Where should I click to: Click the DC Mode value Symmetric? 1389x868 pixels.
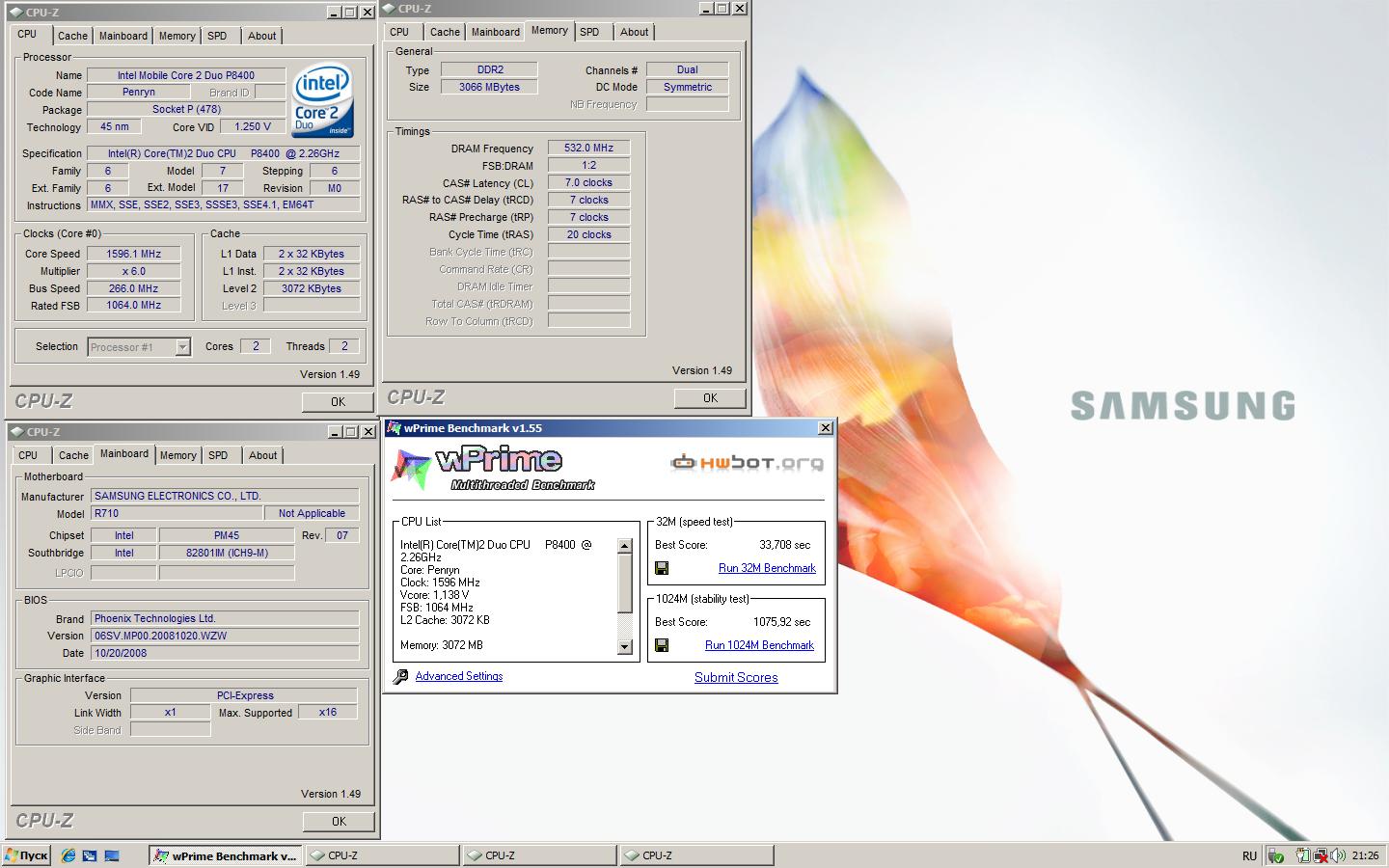687,87
